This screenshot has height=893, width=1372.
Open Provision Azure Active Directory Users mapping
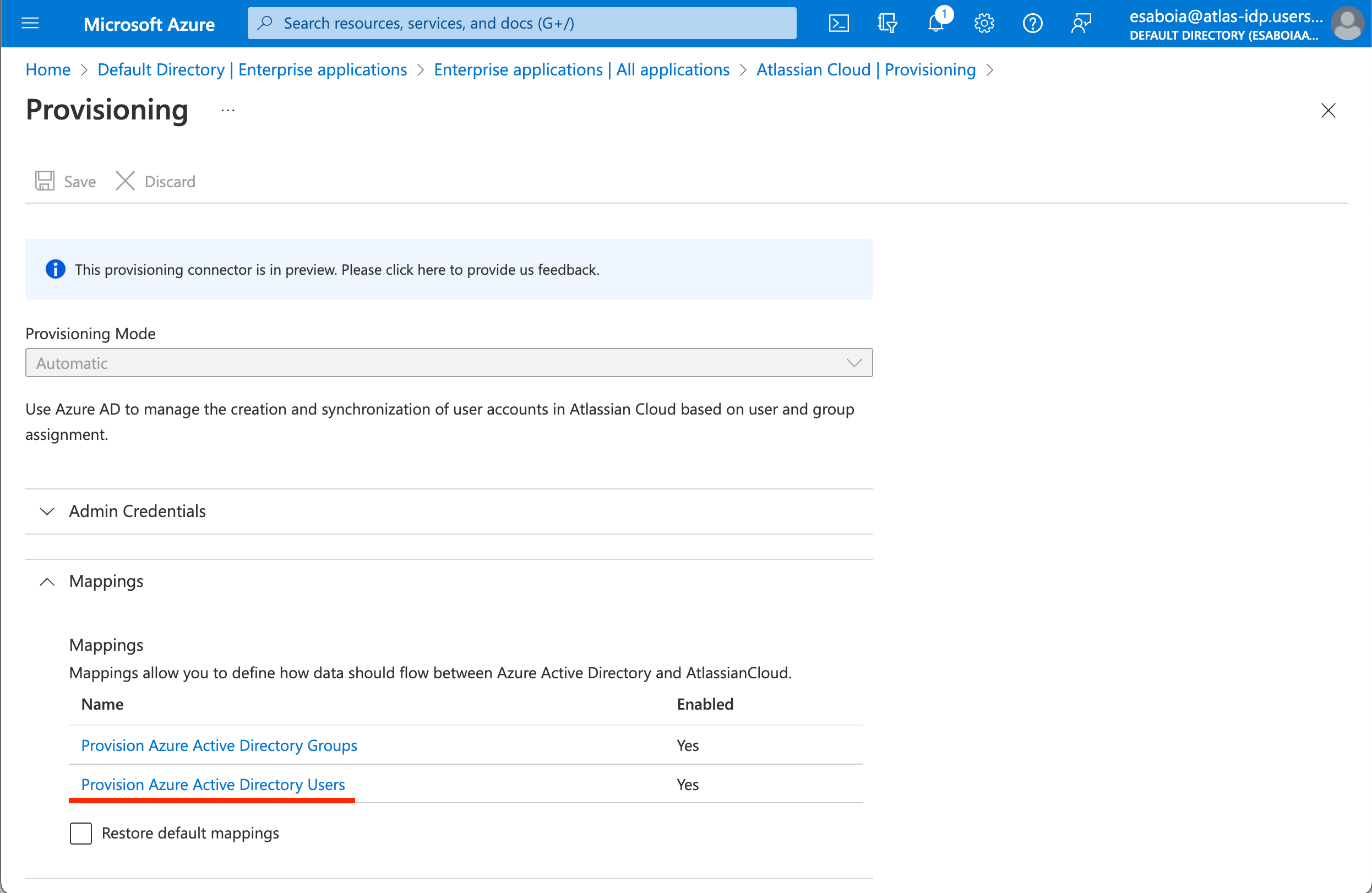213,784
